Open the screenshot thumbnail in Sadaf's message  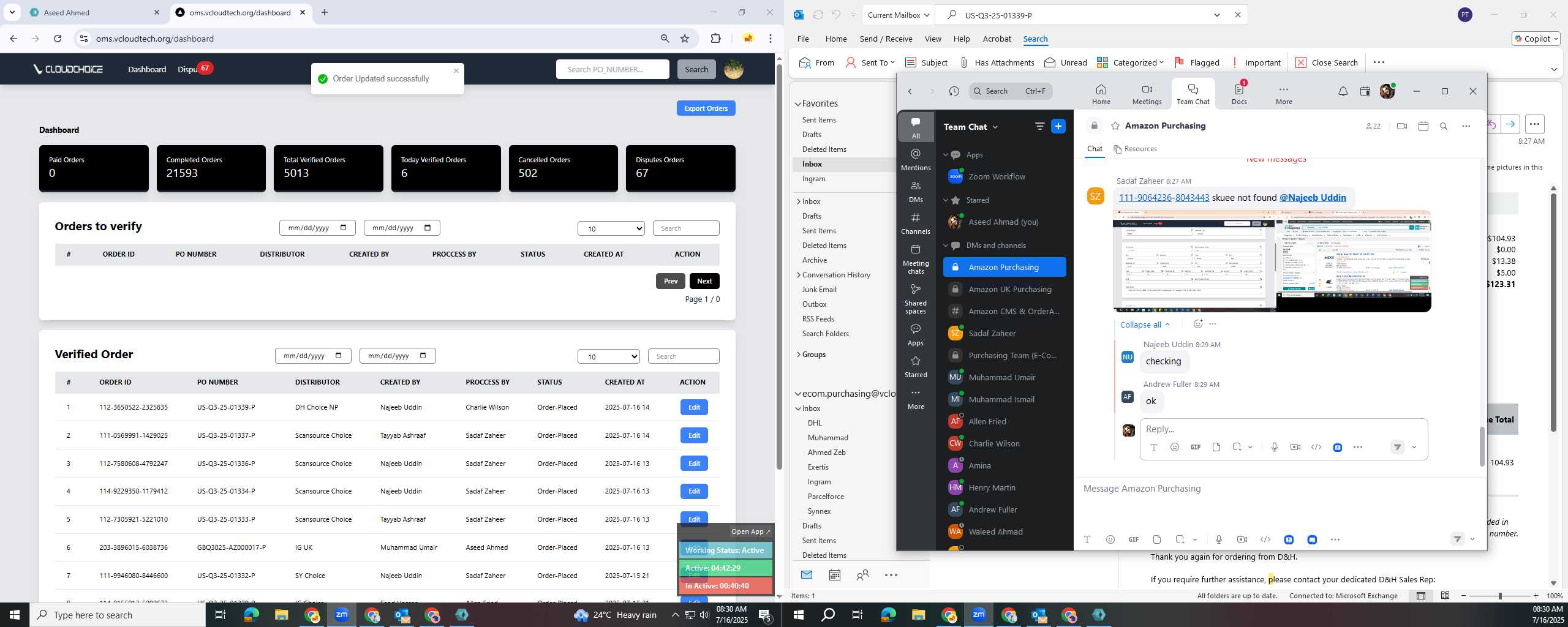[x=1272, y=261]
